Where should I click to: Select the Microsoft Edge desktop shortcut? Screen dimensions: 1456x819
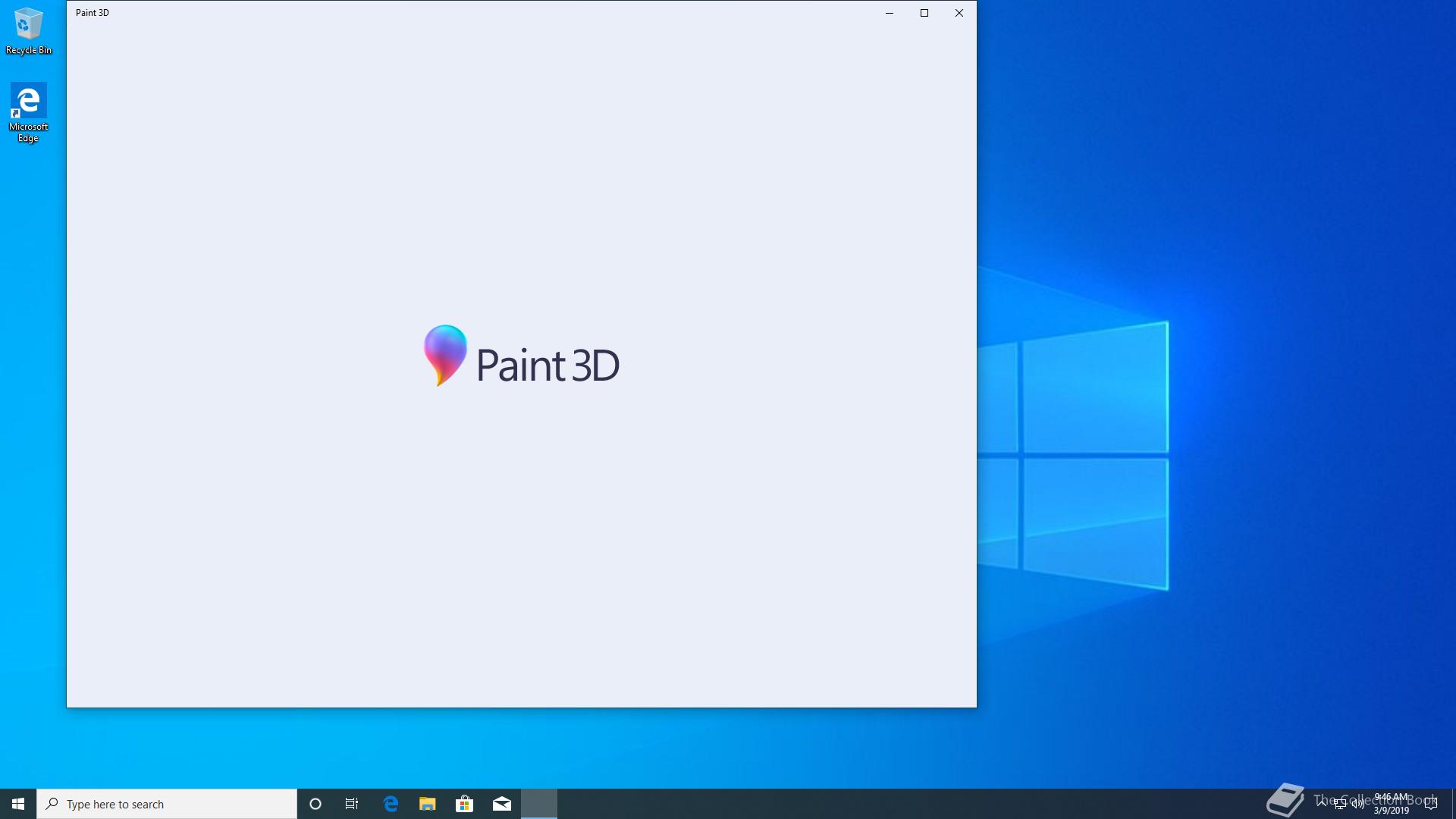coord(29,112)
